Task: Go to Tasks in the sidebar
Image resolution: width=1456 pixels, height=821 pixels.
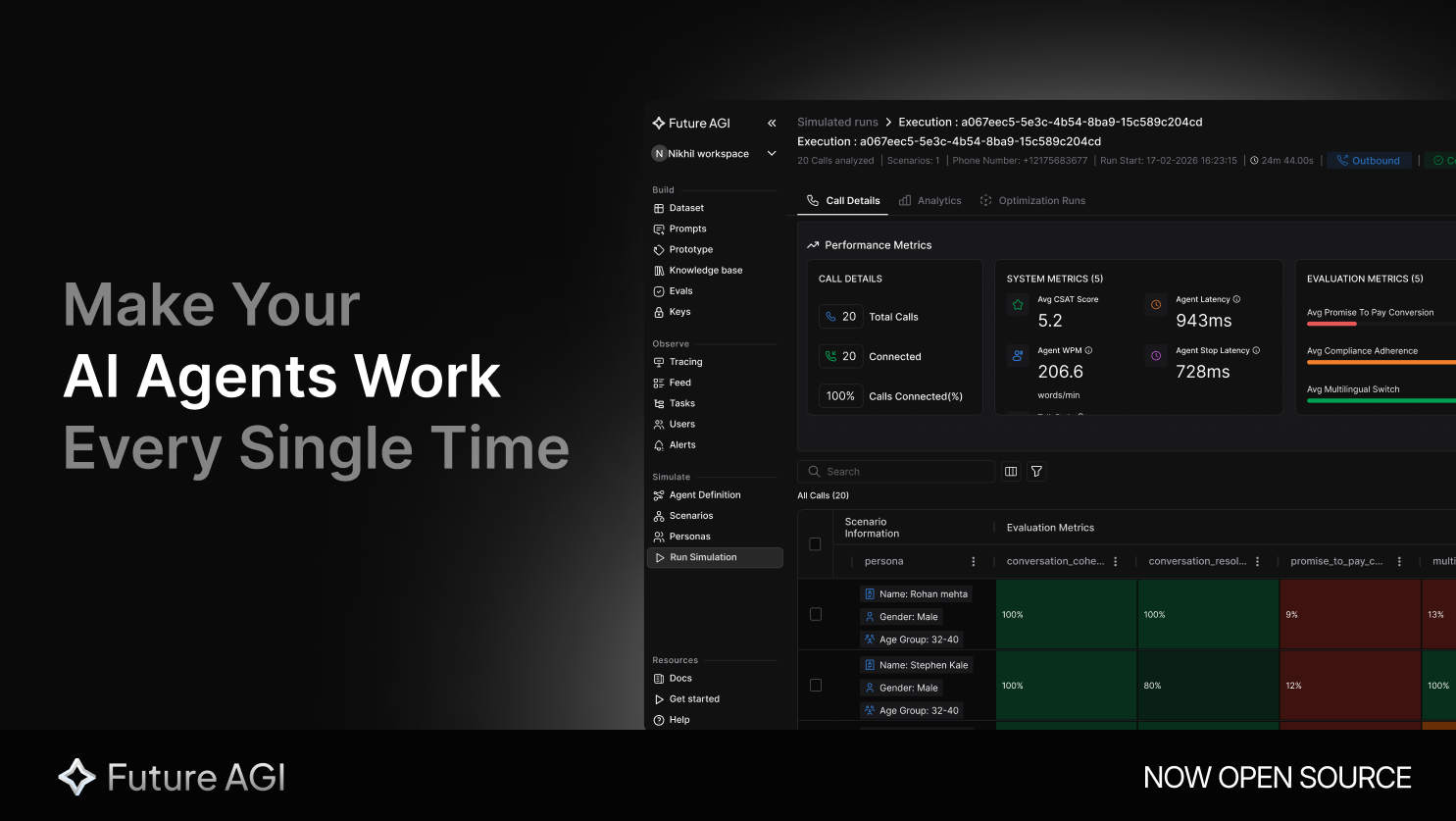Action: point(674,403)
